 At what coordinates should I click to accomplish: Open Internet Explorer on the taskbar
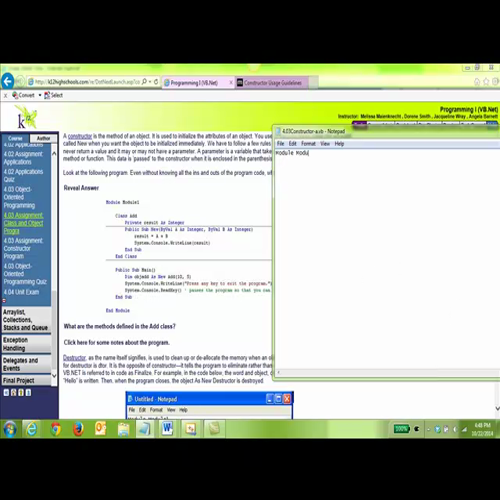click(x=32, y=429)
